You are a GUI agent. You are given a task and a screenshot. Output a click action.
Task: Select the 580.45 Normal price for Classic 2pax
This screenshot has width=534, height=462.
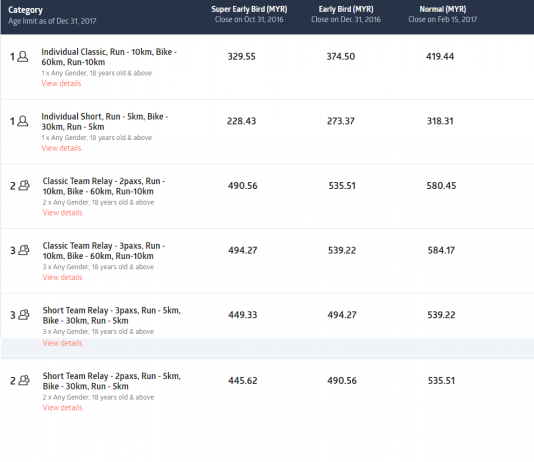click(441, 186)
